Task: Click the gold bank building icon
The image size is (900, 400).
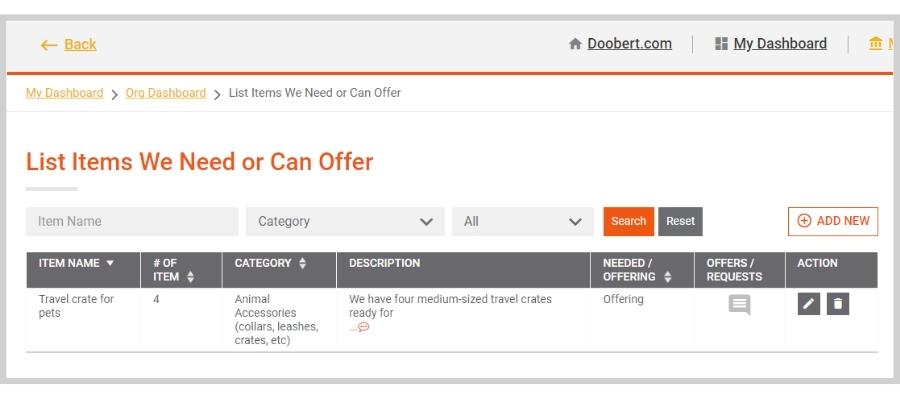Action: [x=875, y=44]
